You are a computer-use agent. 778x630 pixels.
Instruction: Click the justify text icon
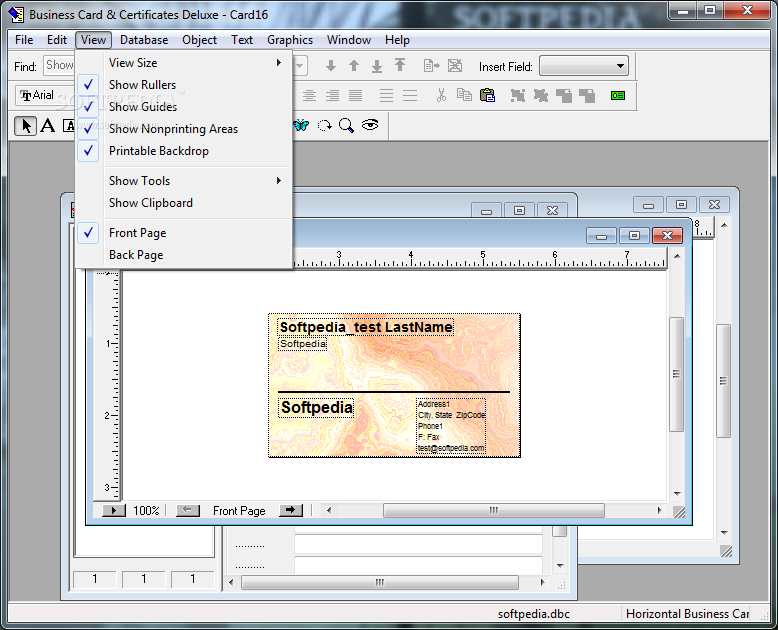[355, 95]
